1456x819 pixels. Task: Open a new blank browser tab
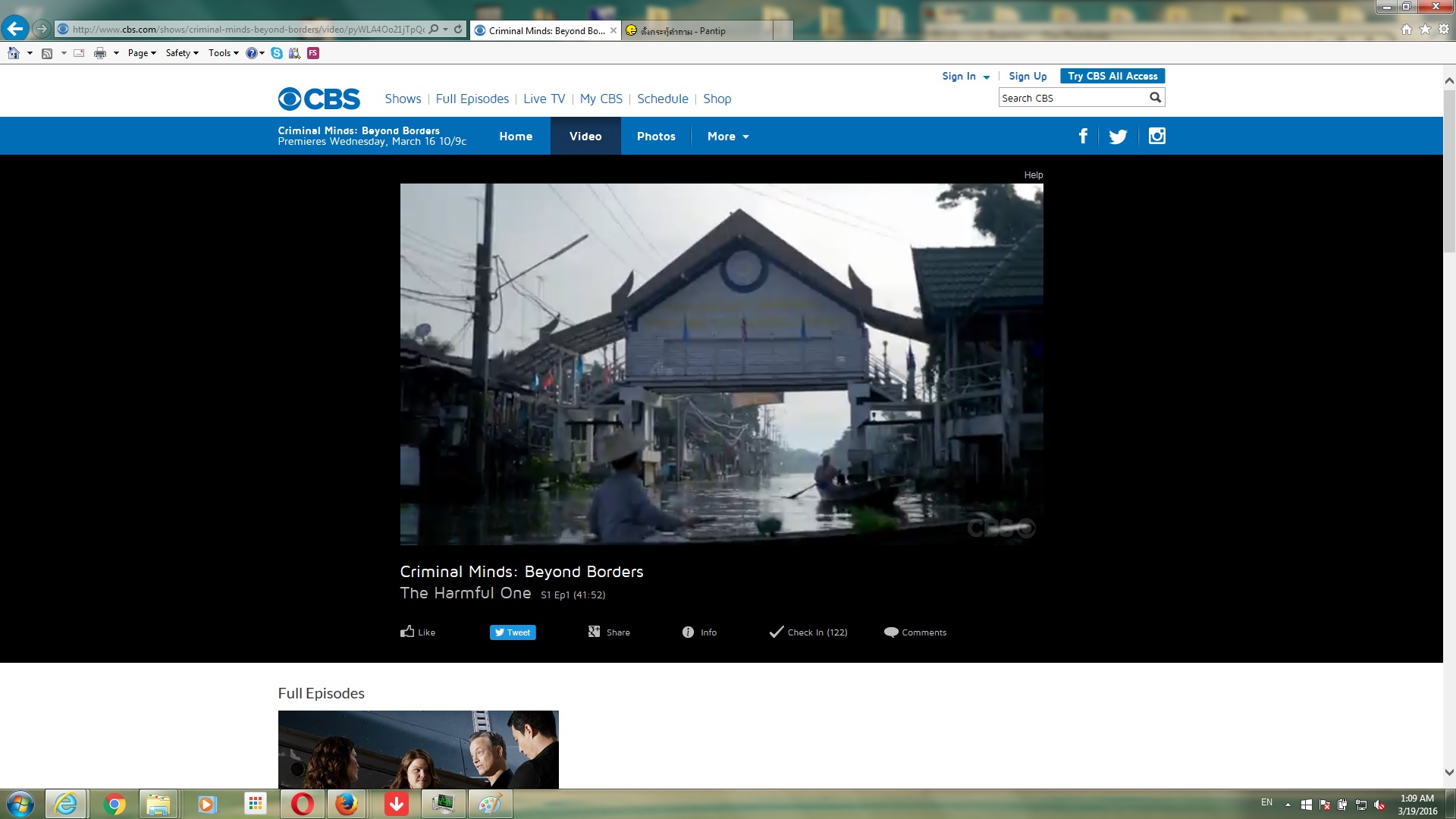[x=783, y=30]
